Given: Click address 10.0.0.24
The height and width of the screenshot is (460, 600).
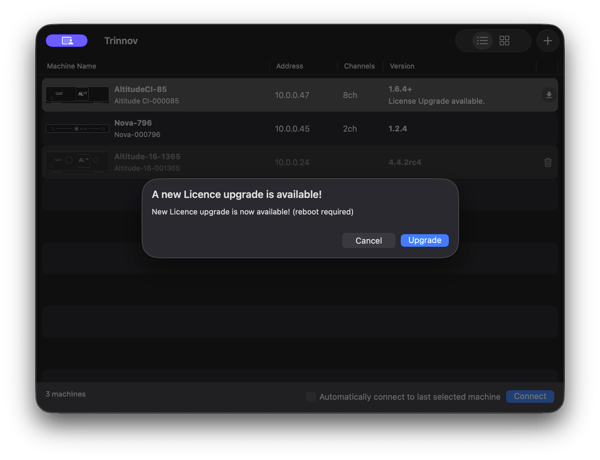Looking at the screenshot, I should pos(292,162).
